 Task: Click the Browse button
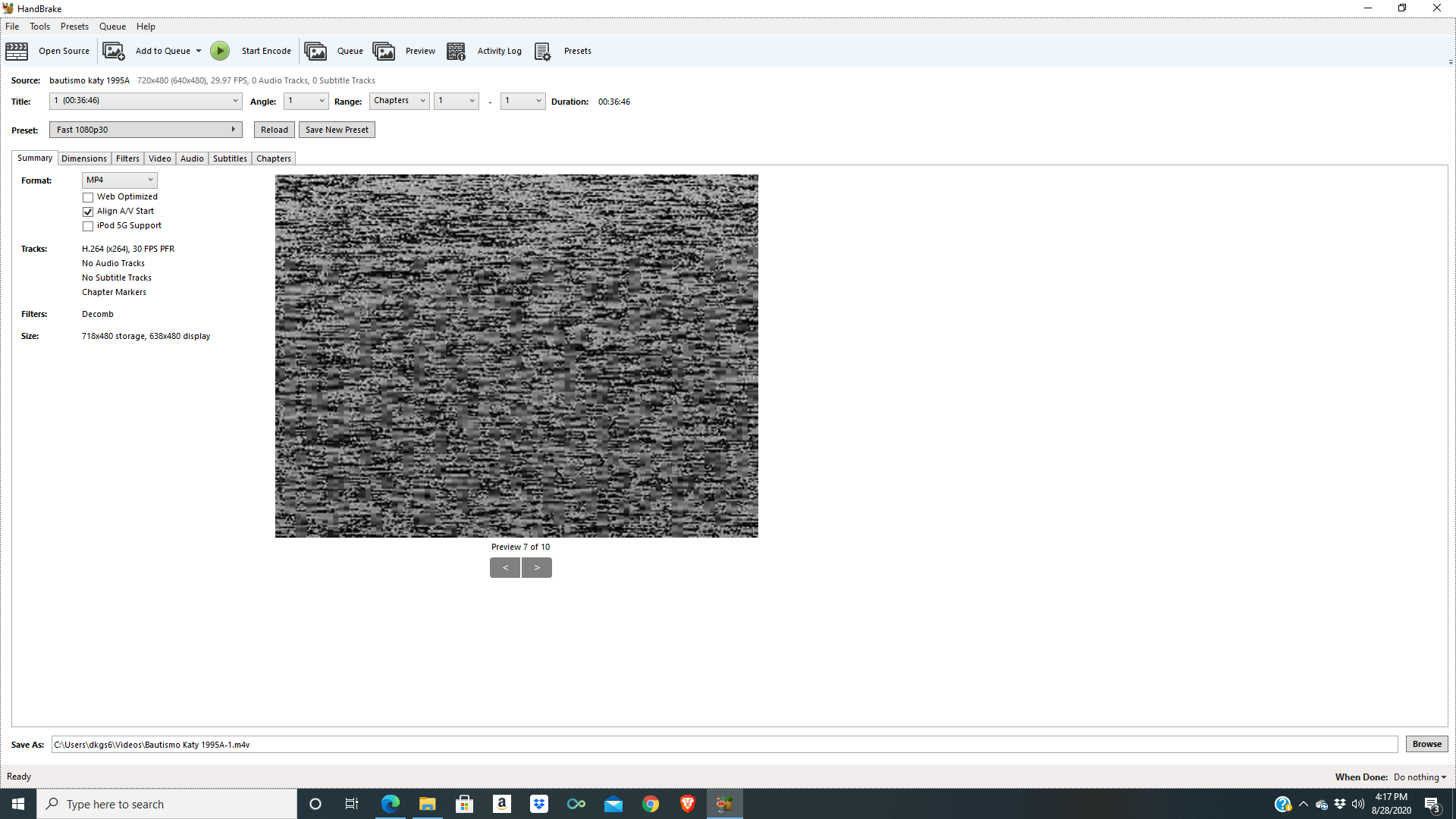click(1427, 744)
